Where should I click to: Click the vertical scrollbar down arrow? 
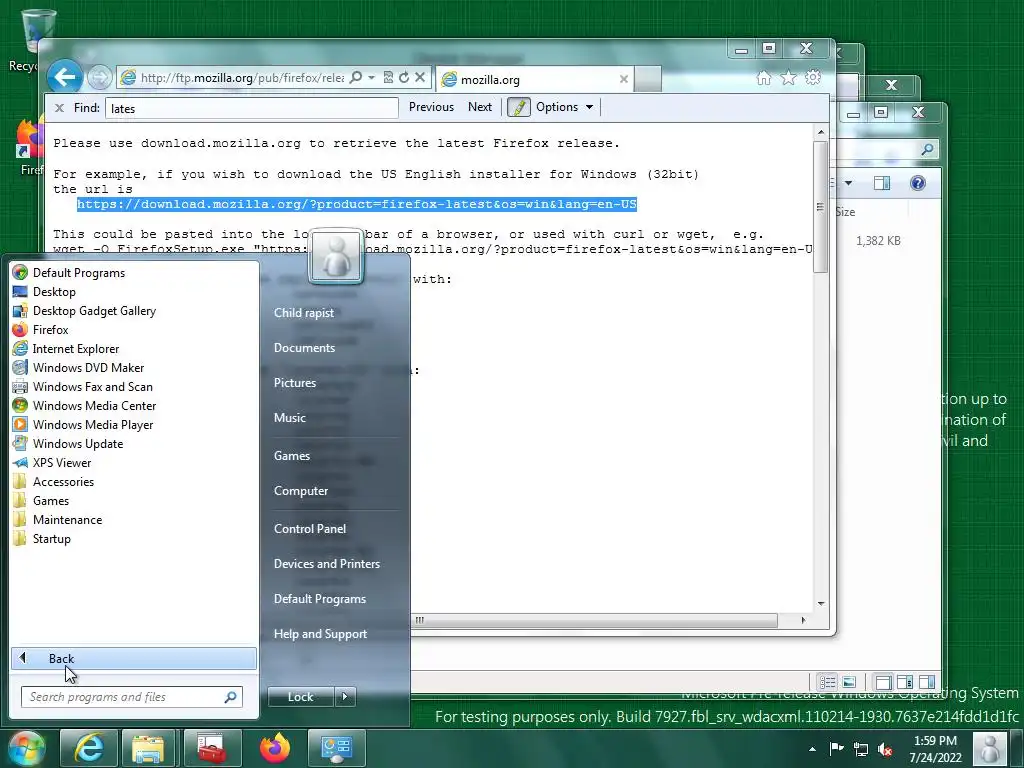point(821,604)
